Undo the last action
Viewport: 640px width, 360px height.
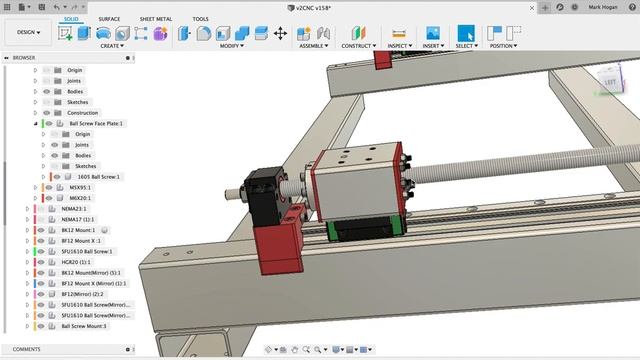(56, 7)
